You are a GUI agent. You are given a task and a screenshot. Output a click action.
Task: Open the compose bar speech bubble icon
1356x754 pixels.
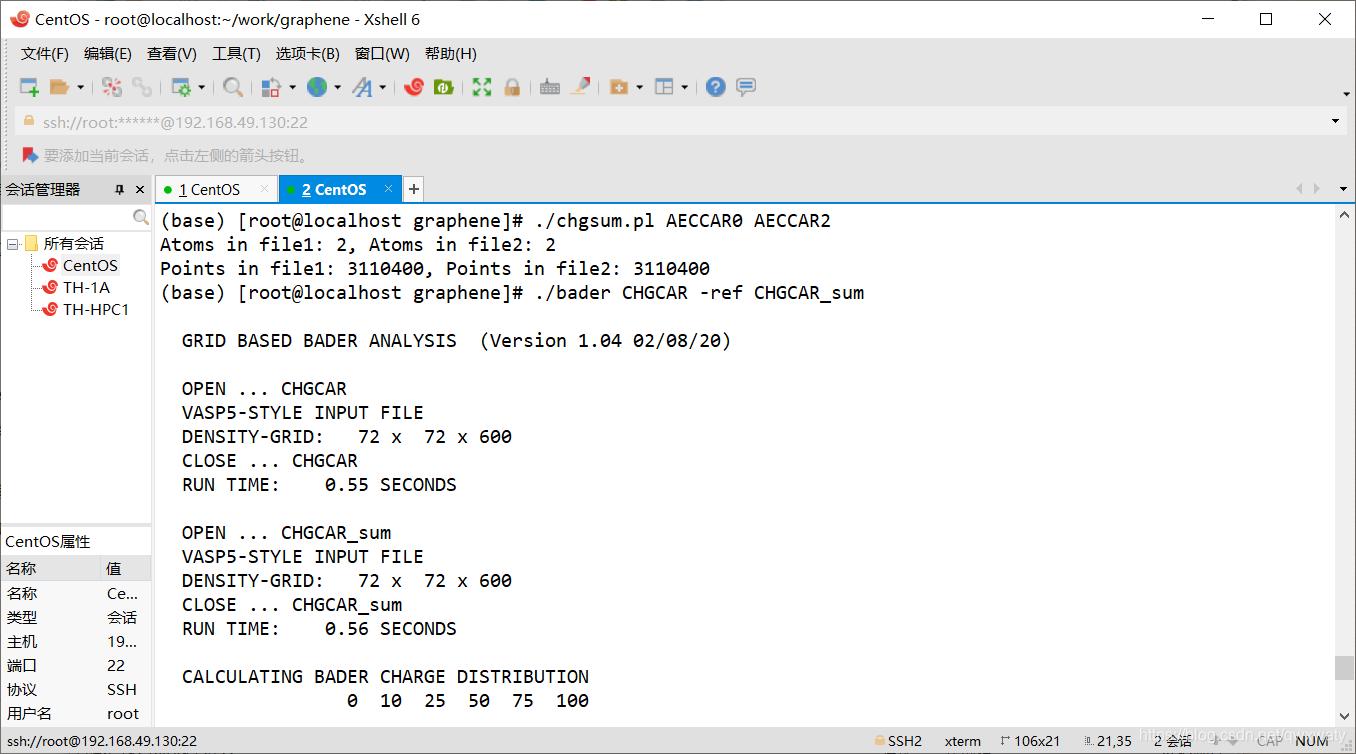coord(746,86)
